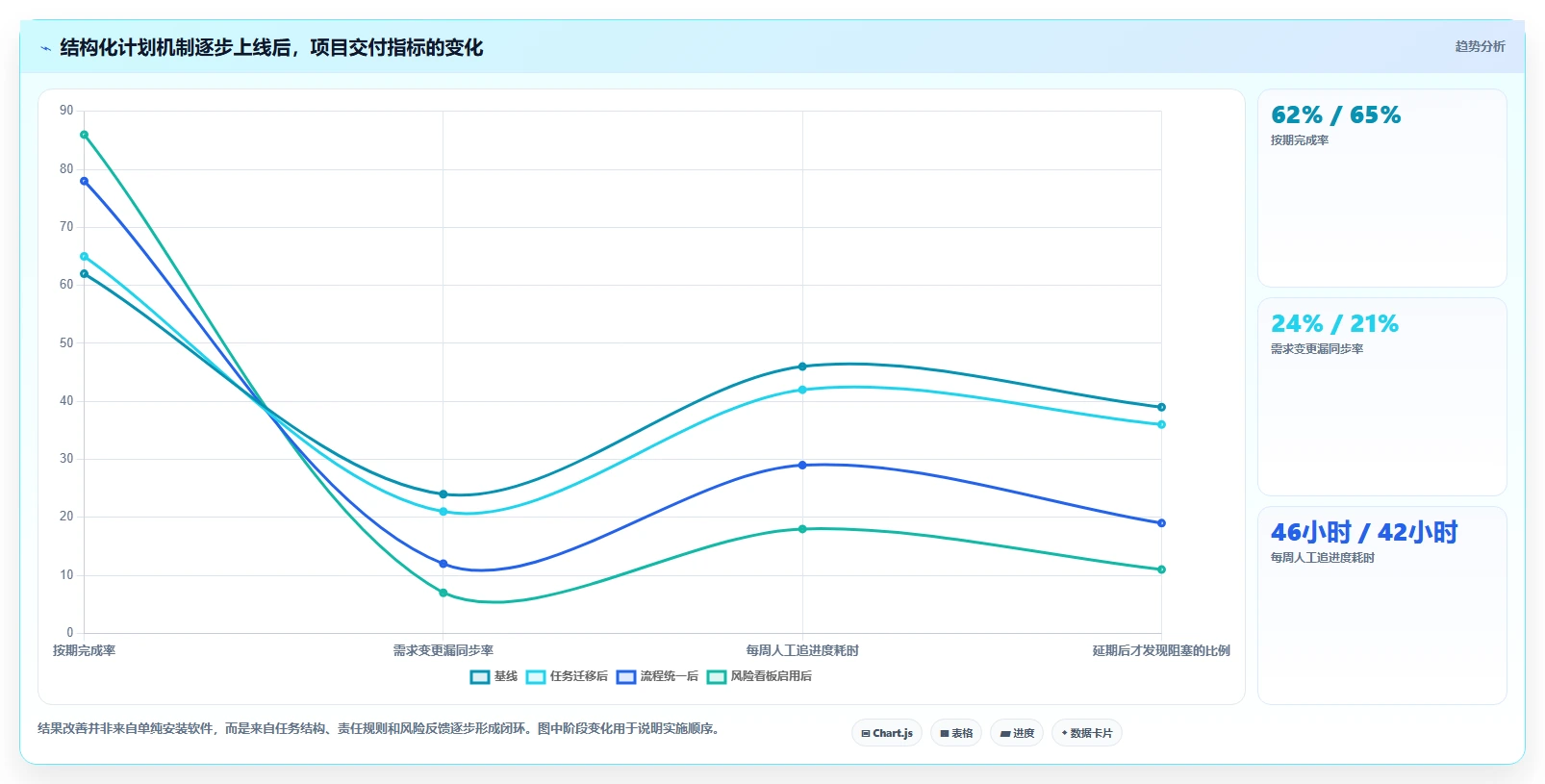Click the 基线 point at 需求变更漏同步率 (24)

tap(443, 494)
